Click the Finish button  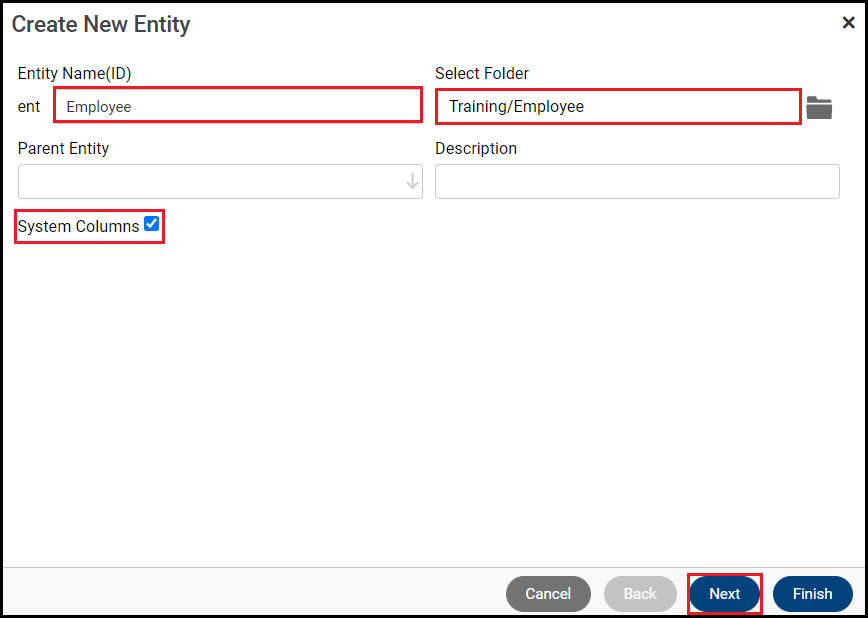click(812, 594)
